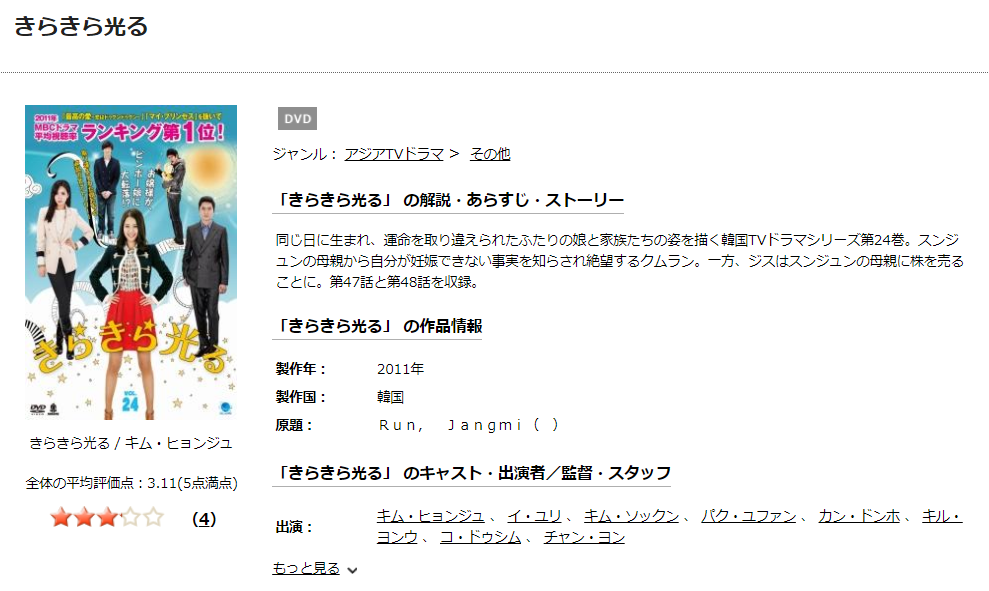
Task: Expand cast list with もっと見る
Action: [x=306, y=568]
